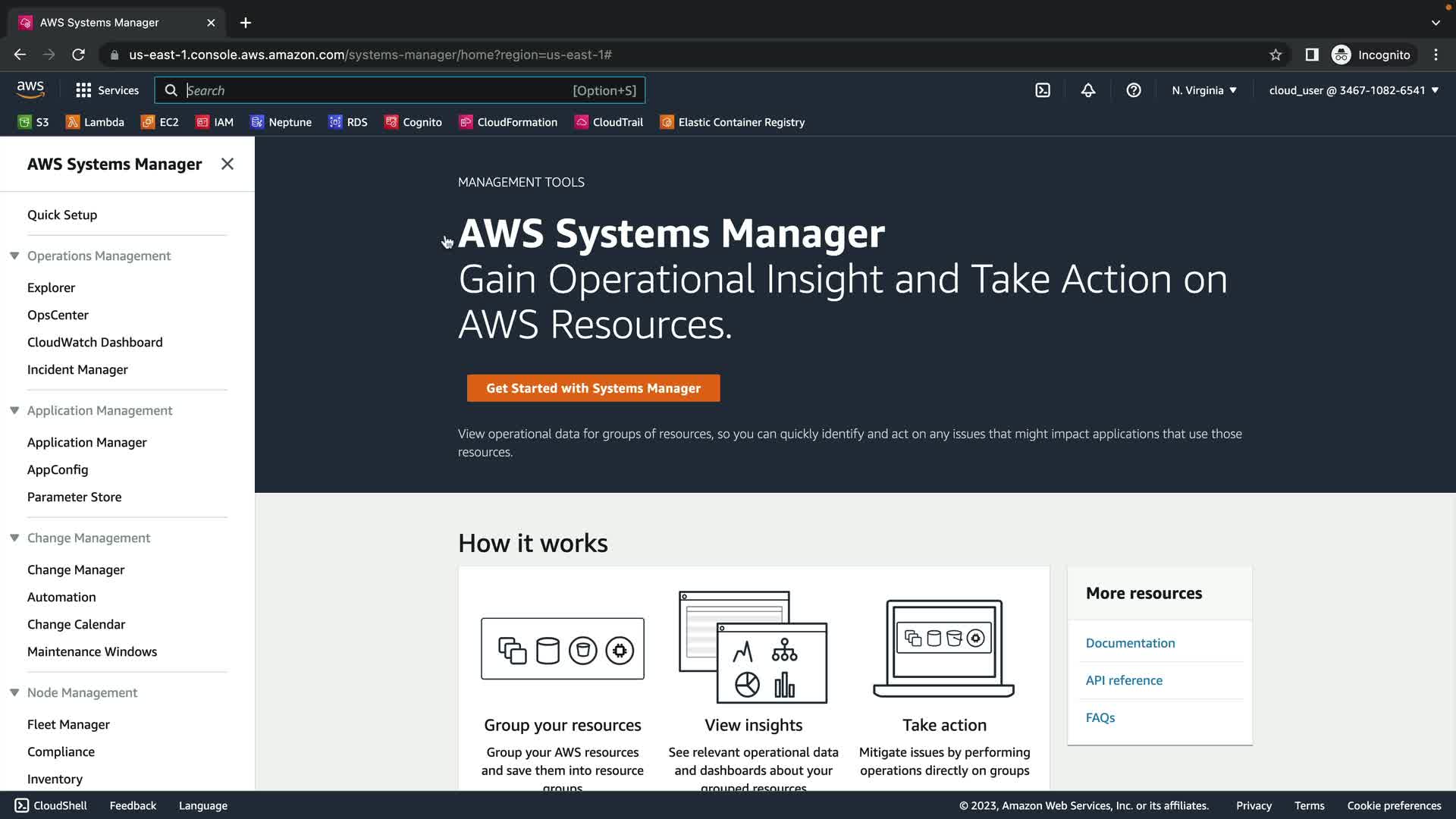Click the AWS logo home icon
The width and height of the screenshot is (1456, 819).
click(x=30, y=89)
